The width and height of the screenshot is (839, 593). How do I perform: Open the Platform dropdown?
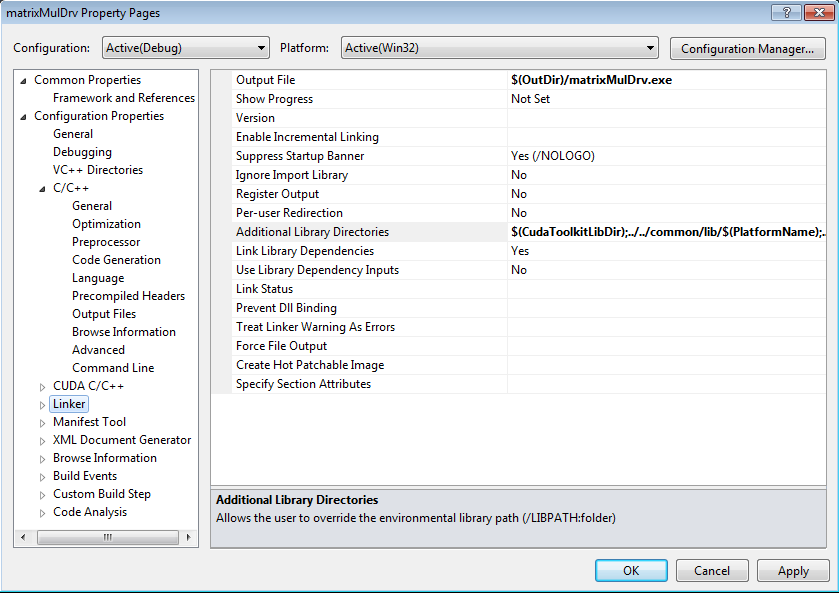click(499, 48)
